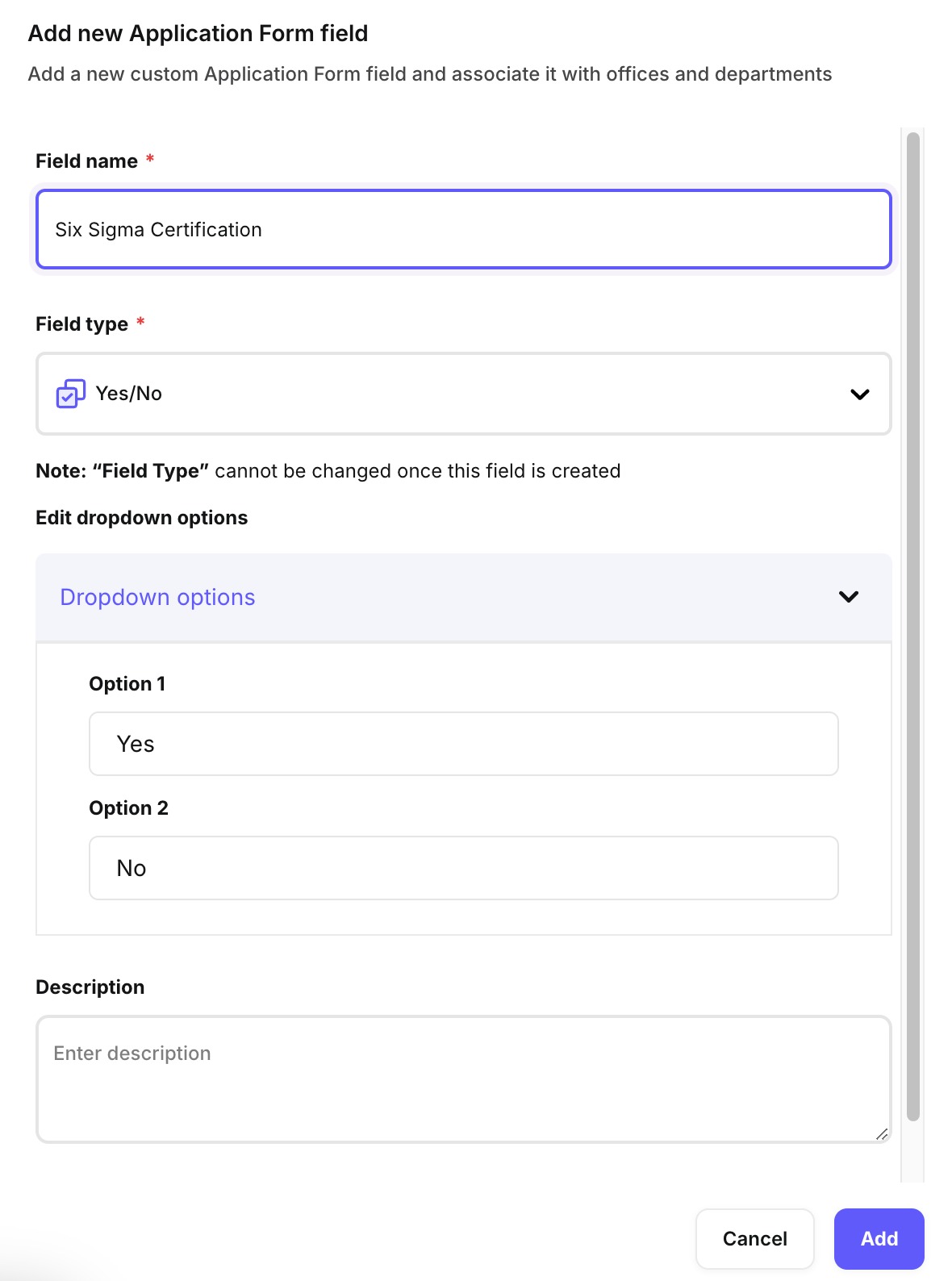Click the Option 2 label
Viewport: 952px width, 1281px height.
(128, 808)
